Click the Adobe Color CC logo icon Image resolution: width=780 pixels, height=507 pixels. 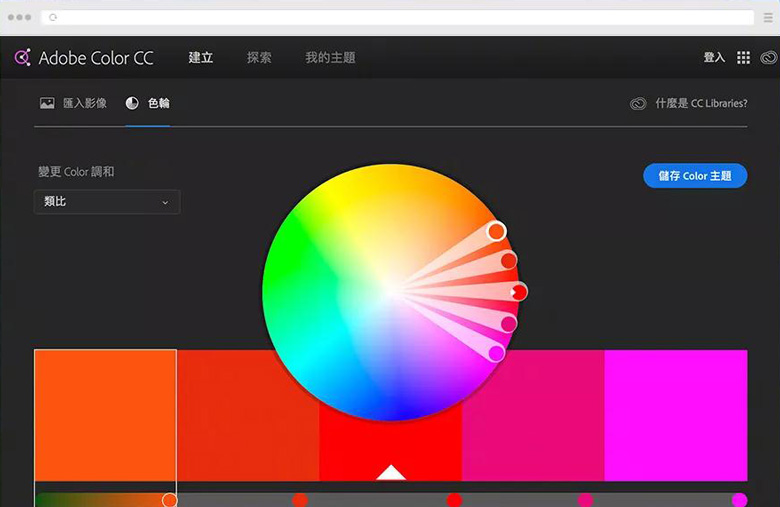click(22, 57)
